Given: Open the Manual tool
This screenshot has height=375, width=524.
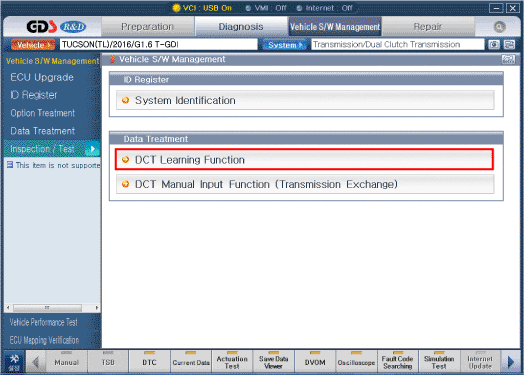Looking at the screenshot, I should (67, 362).
